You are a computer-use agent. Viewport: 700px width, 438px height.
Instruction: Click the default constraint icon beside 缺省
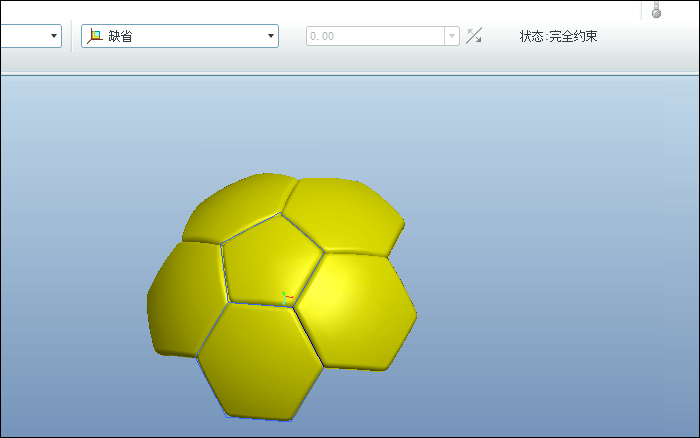point(95,36)
